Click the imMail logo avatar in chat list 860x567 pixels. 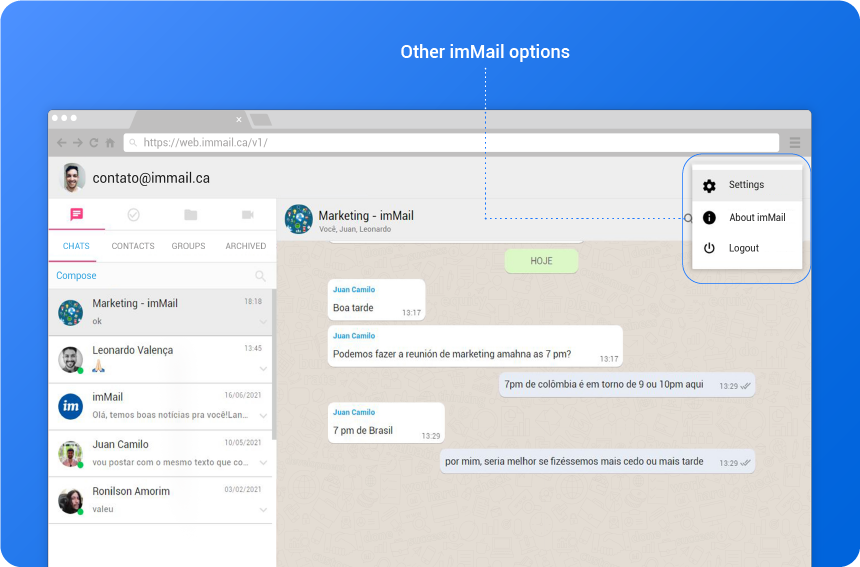[x=71, y=406]
